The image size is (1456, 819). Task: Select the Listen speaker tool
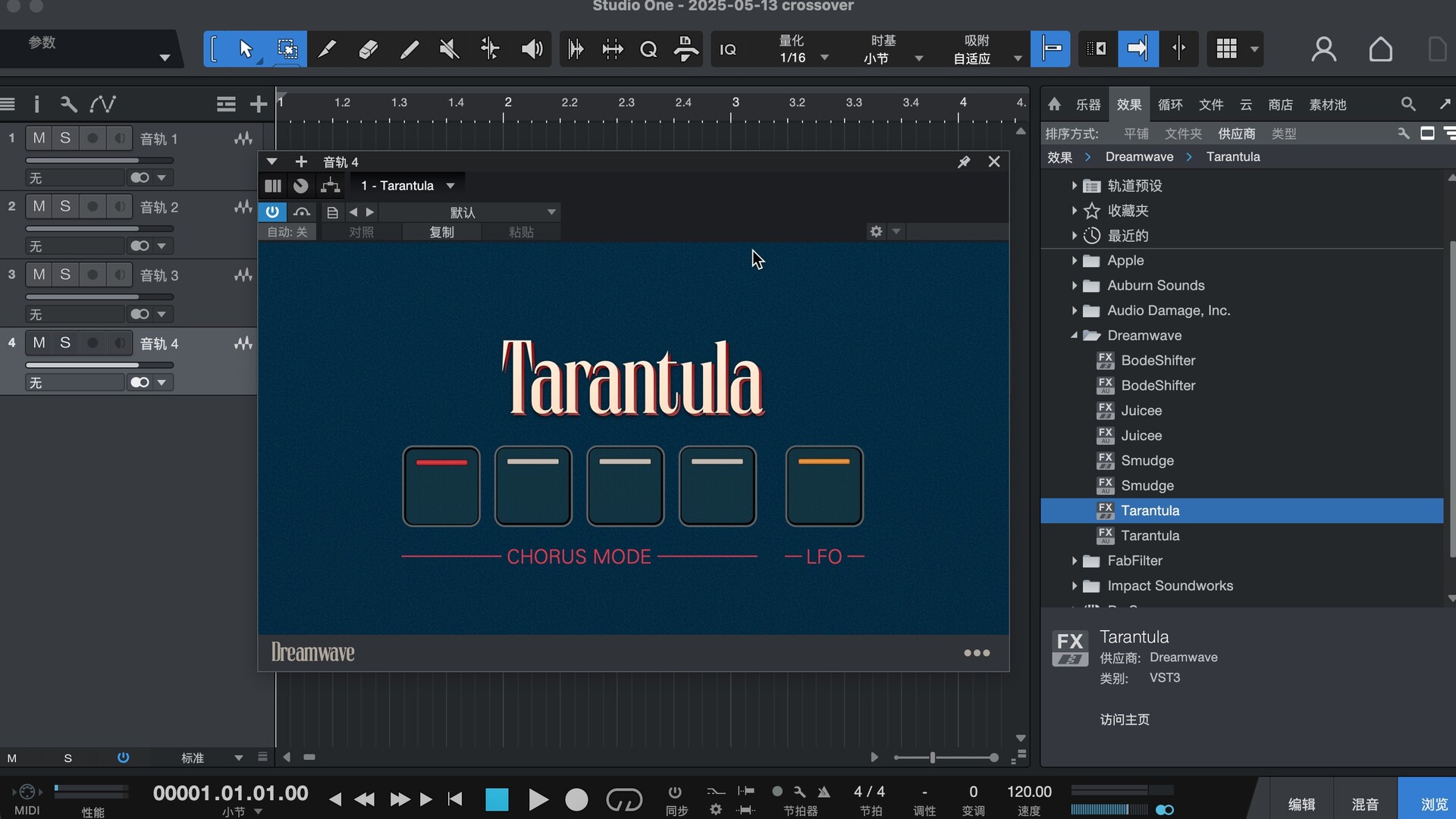(532, 49)
